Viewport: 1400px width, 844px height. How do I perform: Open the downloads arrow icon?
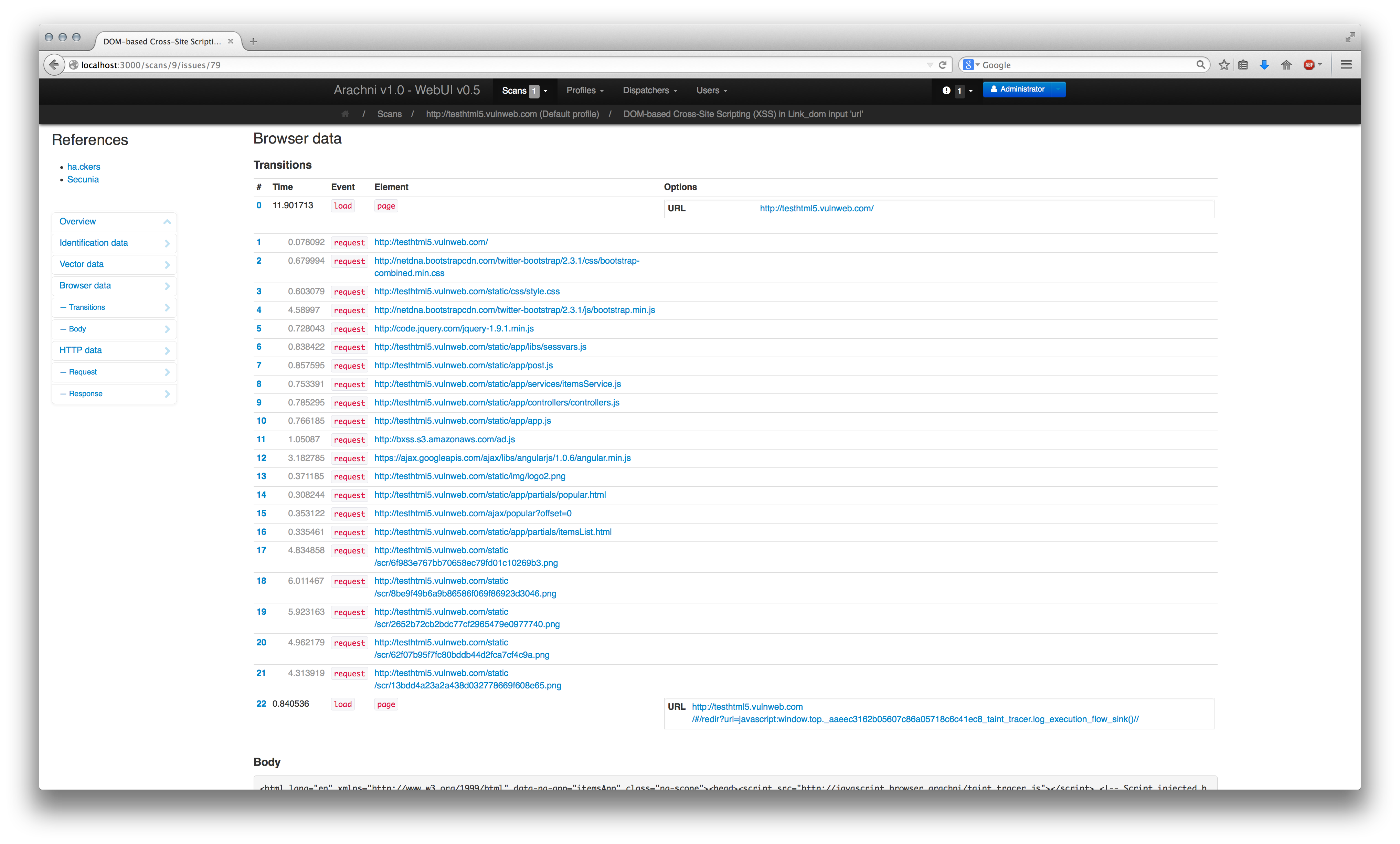tap(1264, 65)
